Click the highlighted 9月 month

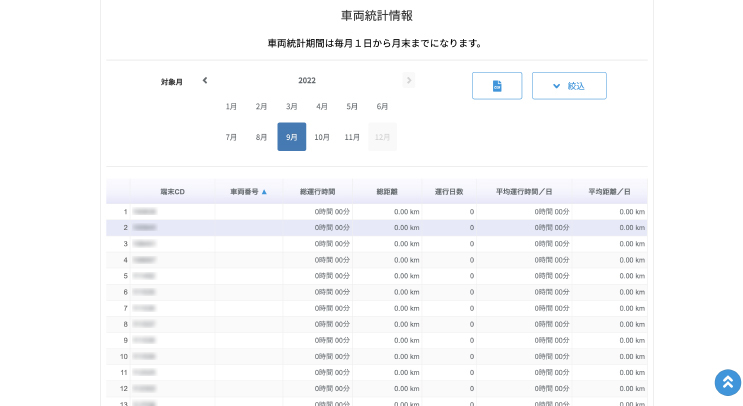tap(291, 137)
